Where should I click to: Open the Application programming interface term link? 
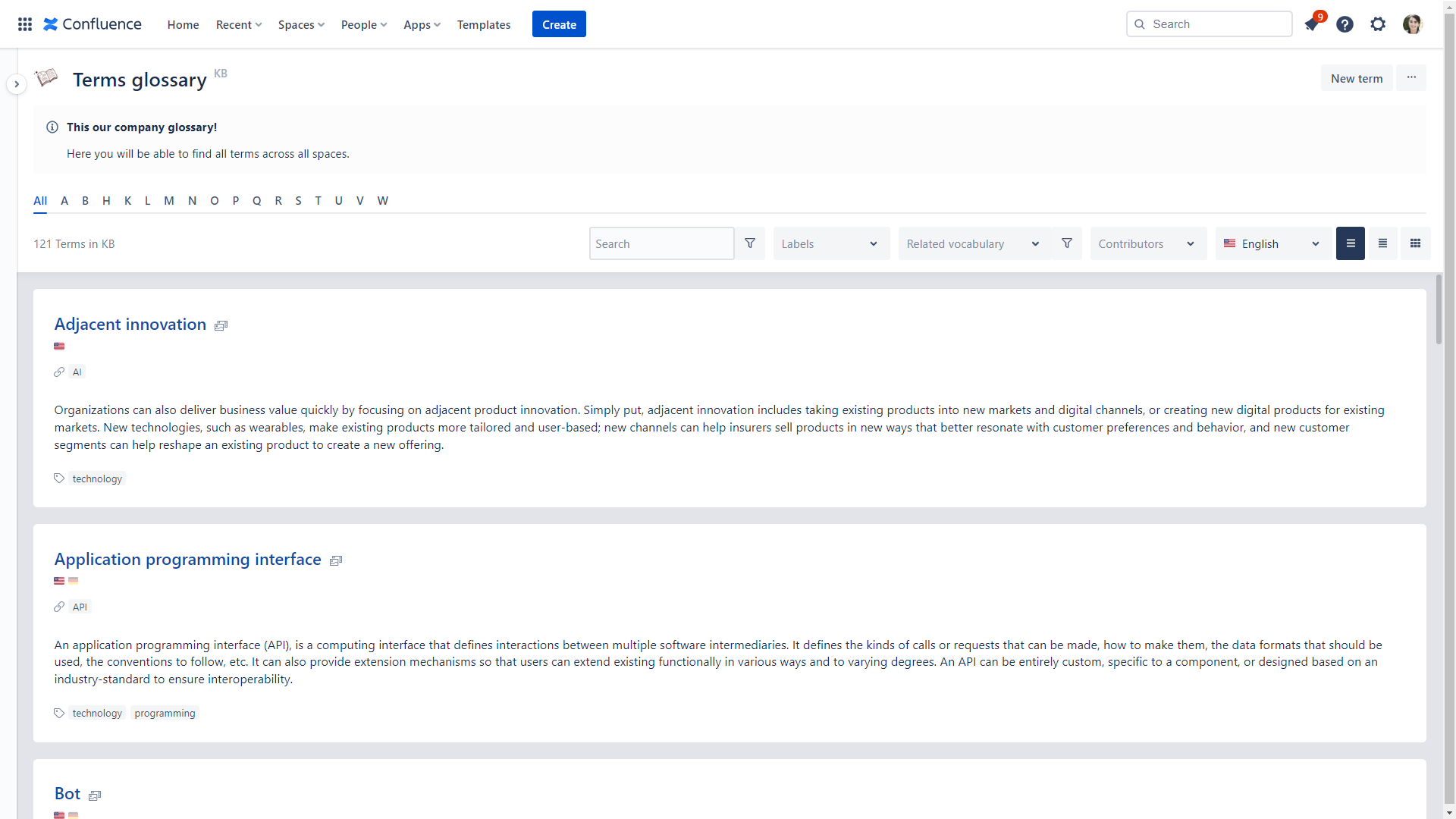click(187, 560)
